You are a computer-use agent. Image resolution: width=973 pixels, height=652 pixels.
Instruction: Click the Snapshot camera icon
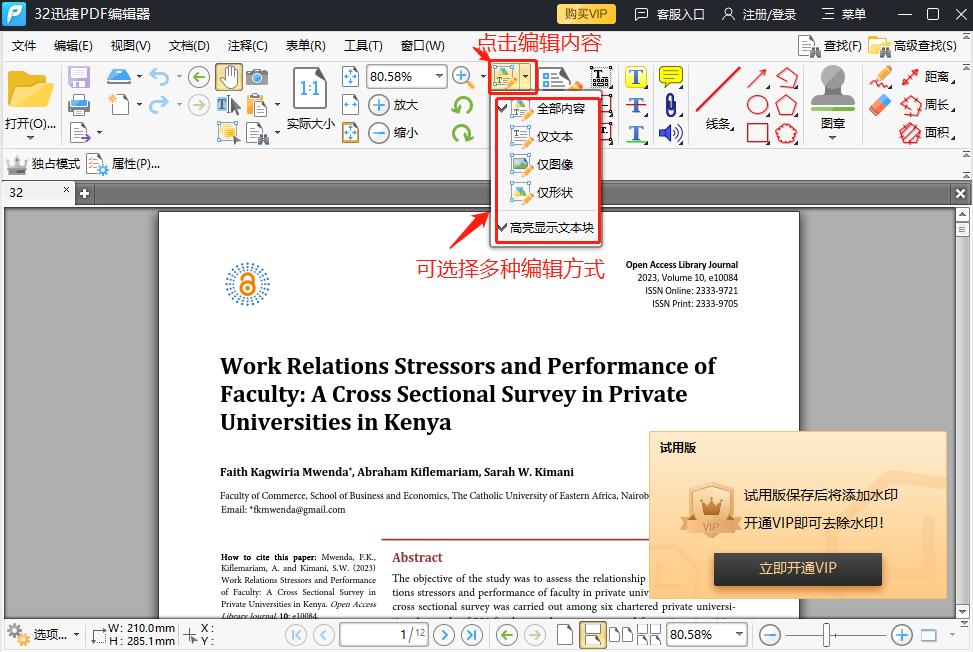tap(257, 76)
